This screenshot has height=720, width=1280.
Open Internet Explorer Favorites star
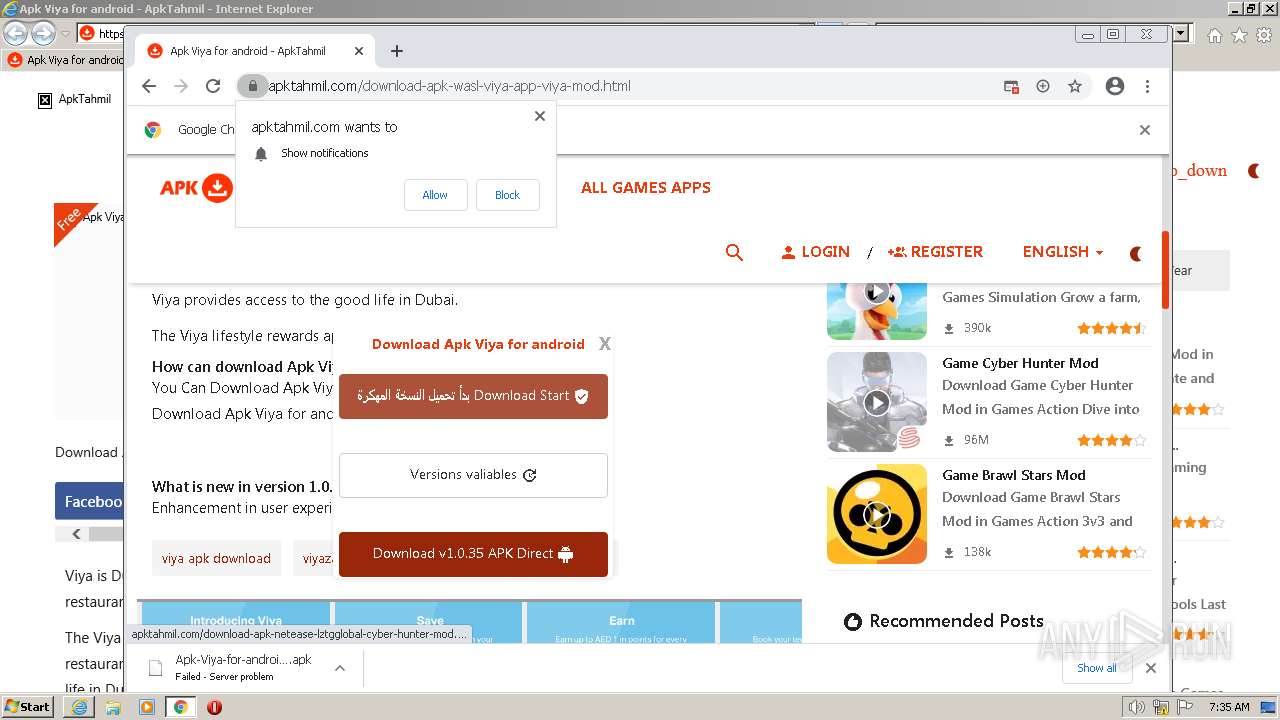pos(1239,35)
